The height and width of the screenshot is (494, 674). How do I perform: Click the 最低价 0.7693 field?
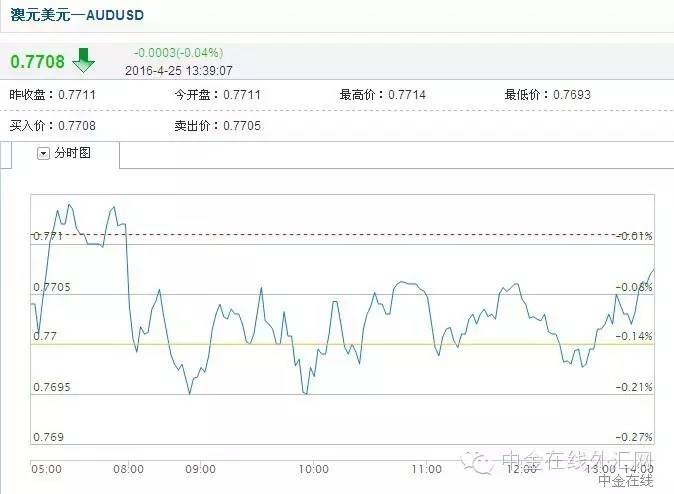(x=547, y=94)
